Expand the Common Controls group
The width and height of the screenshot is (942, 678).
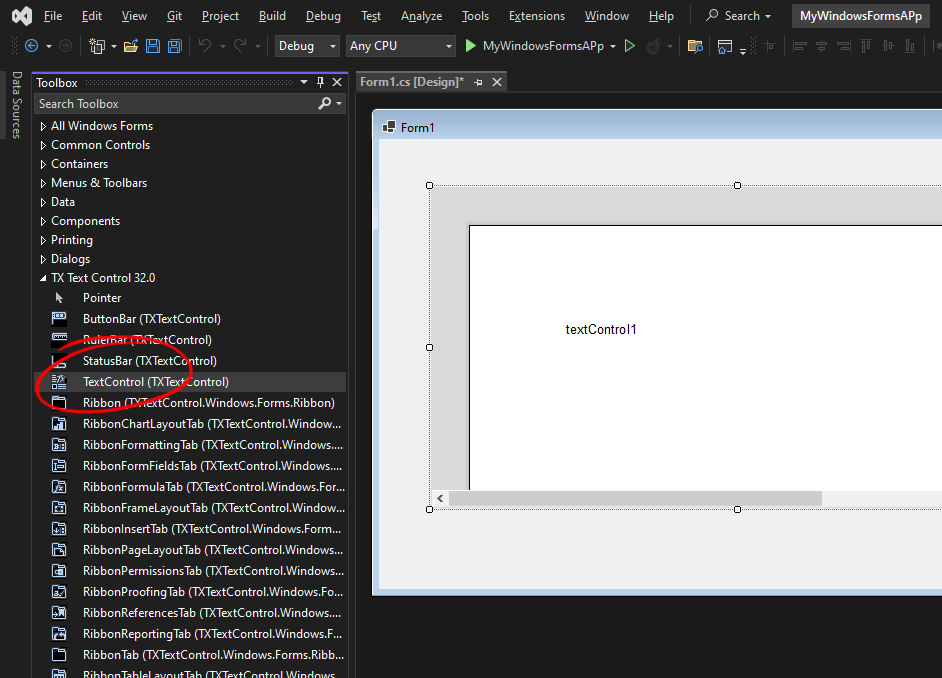[x=43, y=145]
